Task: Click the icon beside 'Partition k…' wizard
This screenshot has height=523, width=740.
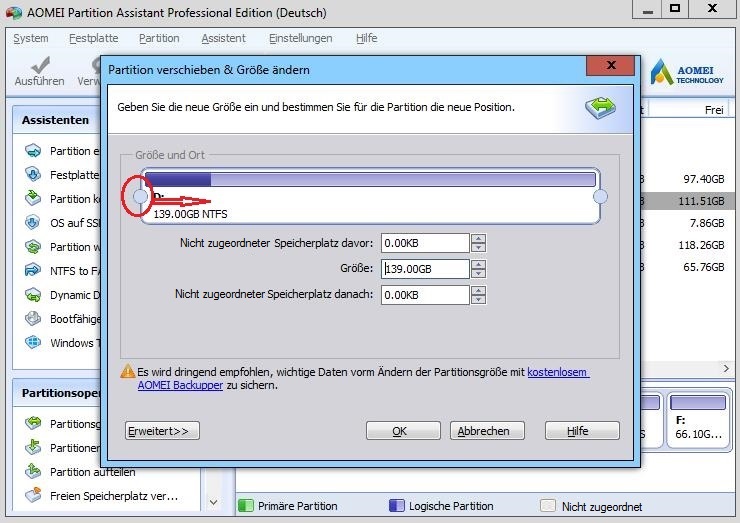Action: tap(33, 198)
